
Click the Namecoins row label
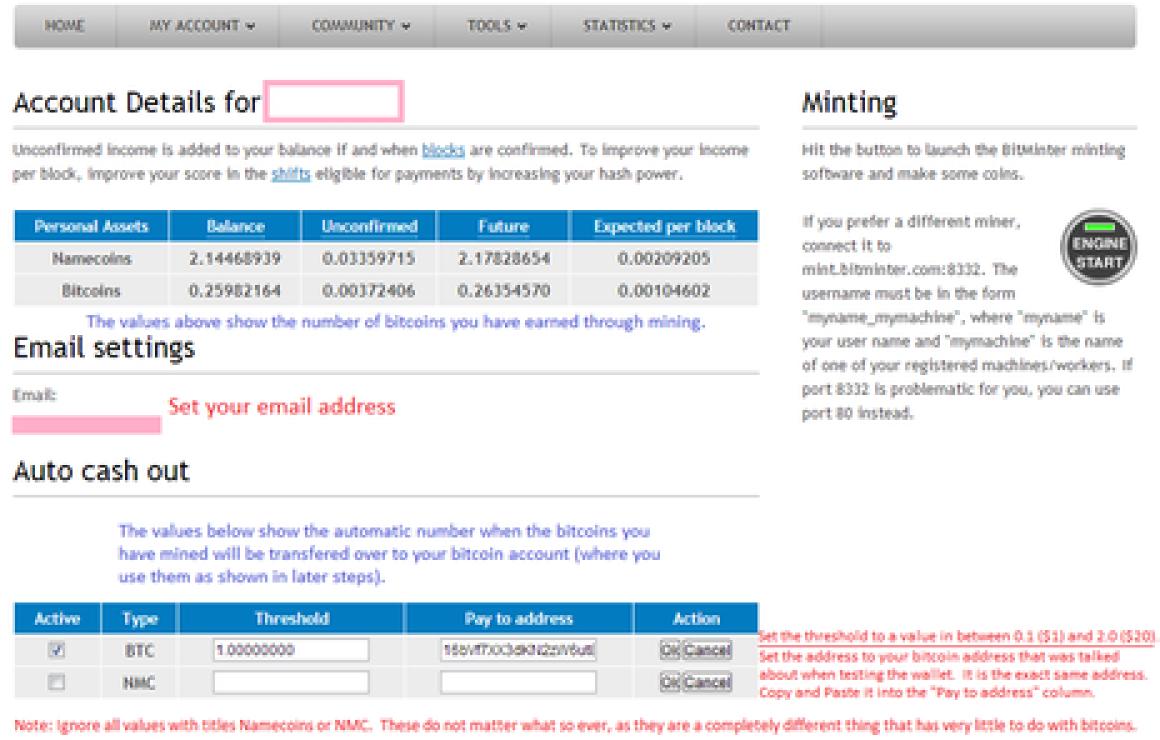pyautogui.click(x=91, y=258)
